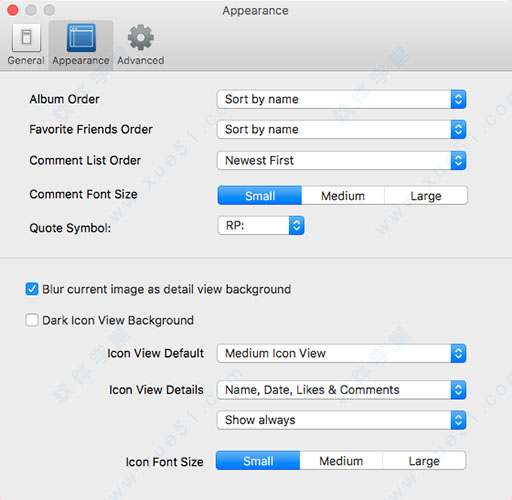The image size is (512, 500).
Task: Choose Small for Icon Font Size
Action: click(x=258, y=461)
